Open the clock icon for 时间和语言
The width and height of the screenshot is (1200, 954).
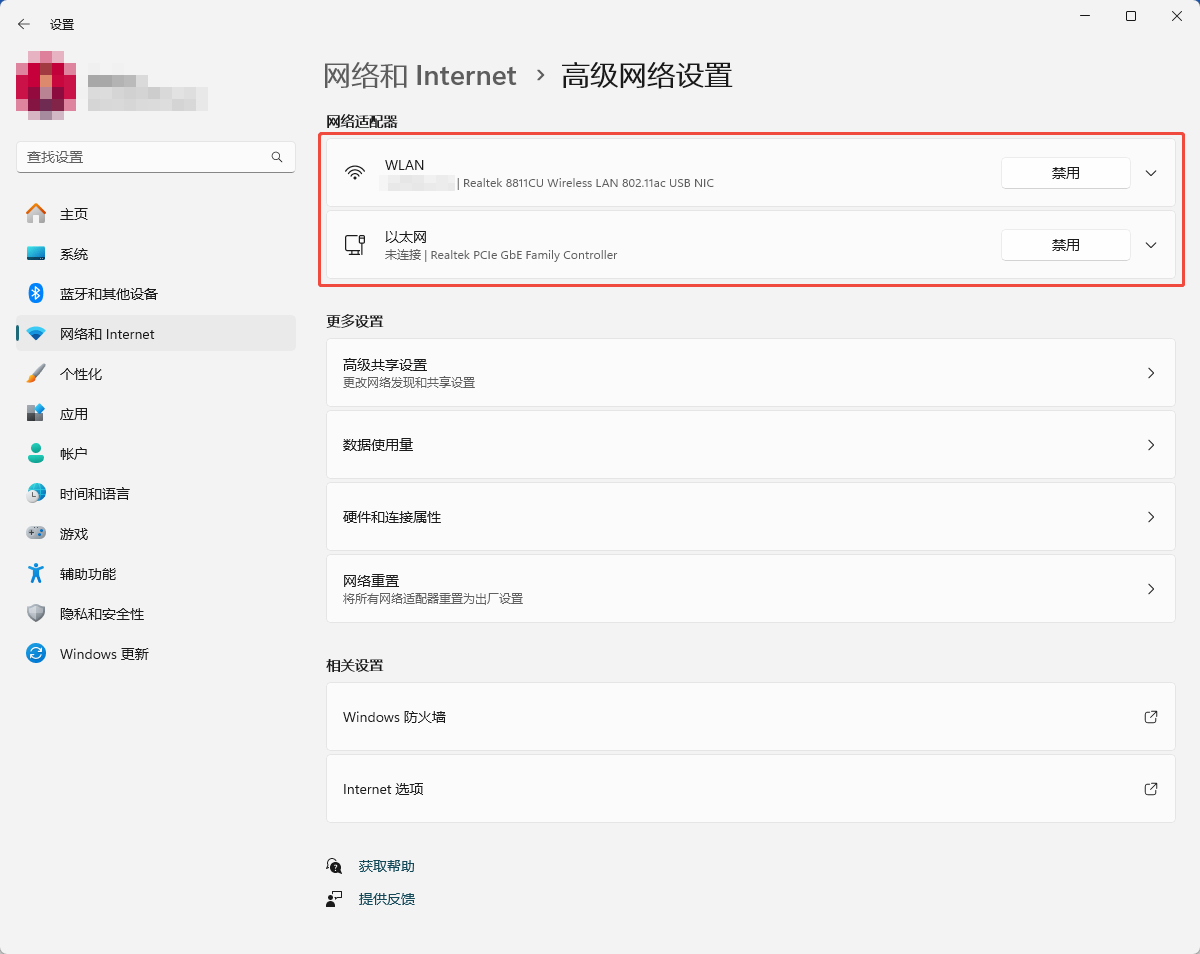click(x=36, y=494)
